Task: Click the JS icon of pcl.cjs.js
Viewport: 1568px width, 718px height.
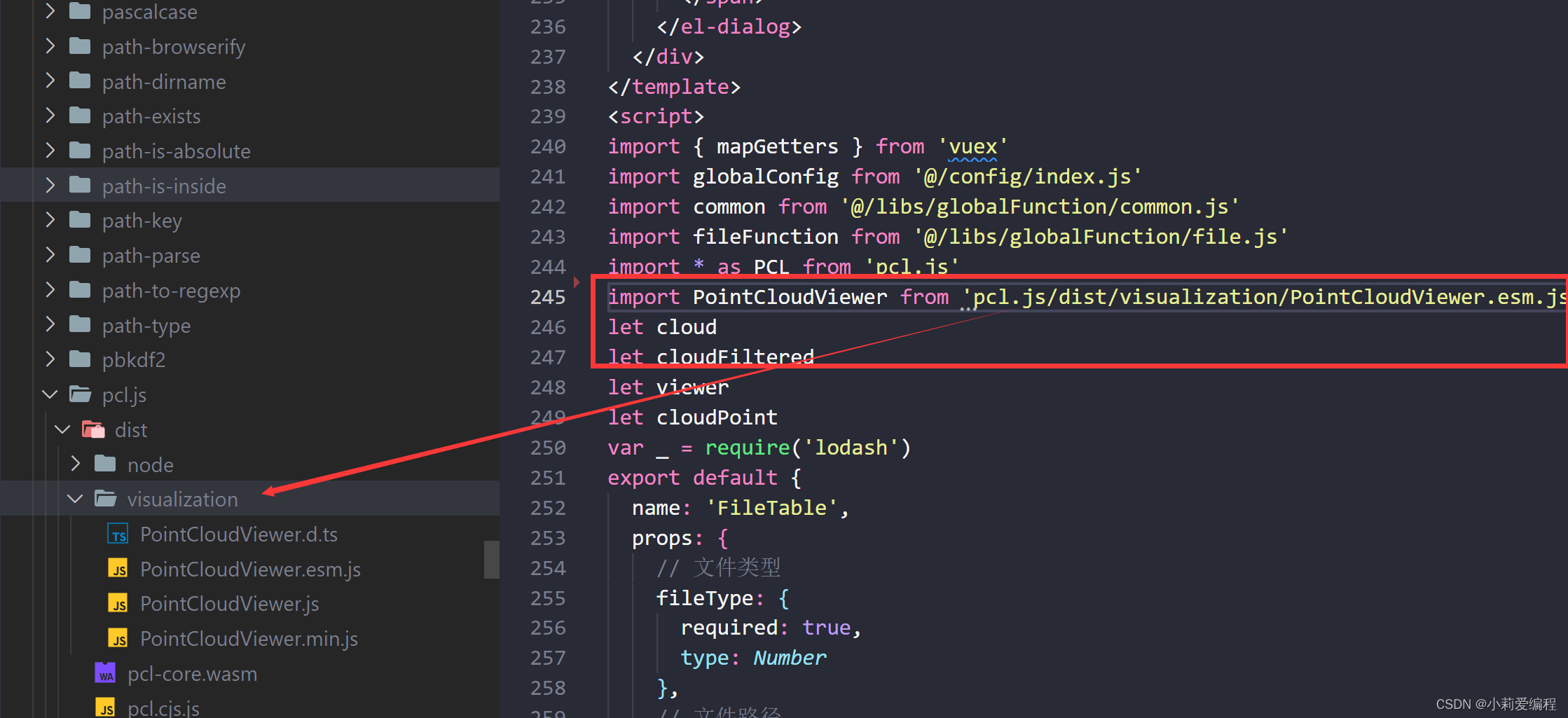Action: click(x=105, y=707)
